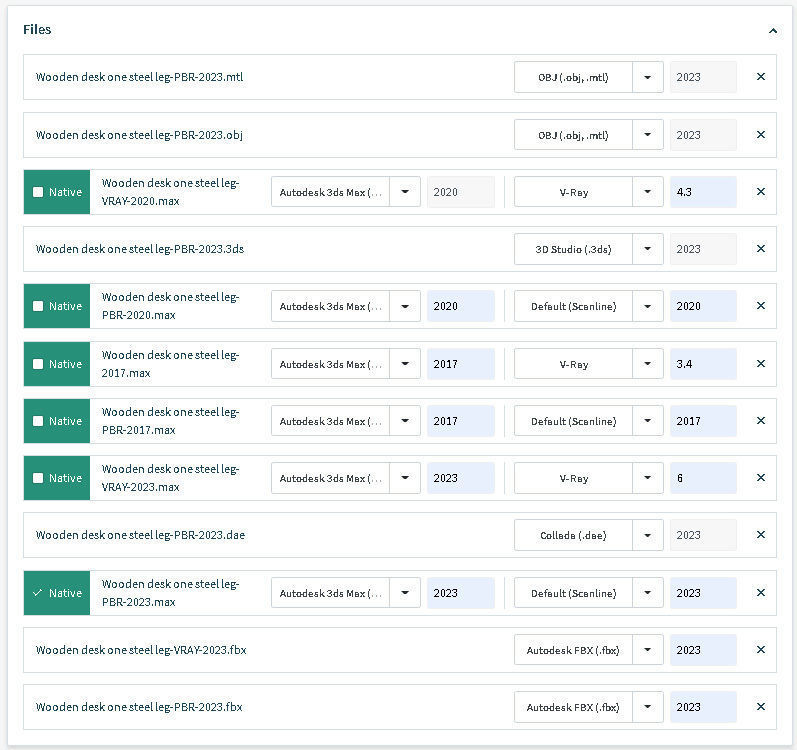
Task: Open Collada (.dae) format dropdown
Action: coord(648,535)
